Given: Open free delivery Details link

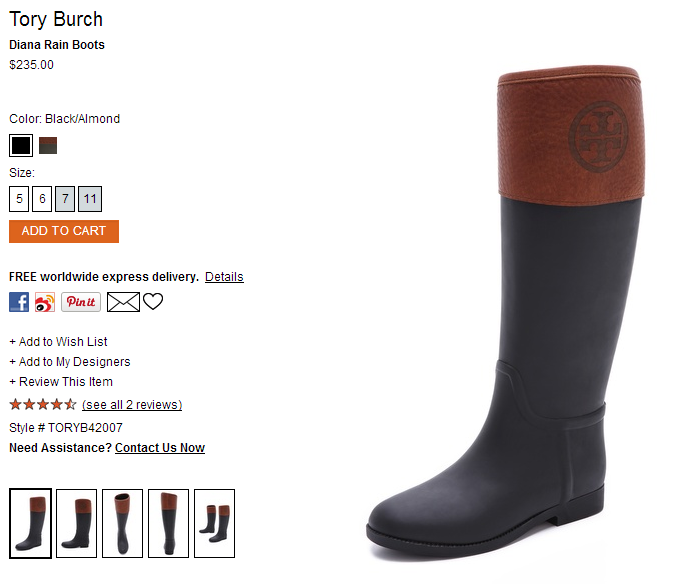Looking at the screenshot, I should [x=224, y=277].
